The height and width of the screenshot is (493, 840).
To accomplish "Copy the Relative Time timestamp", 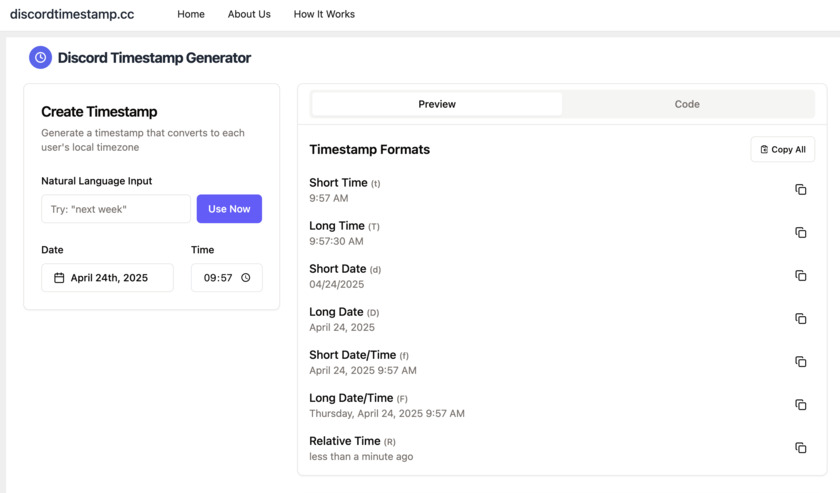I will (x=800, y=448).
